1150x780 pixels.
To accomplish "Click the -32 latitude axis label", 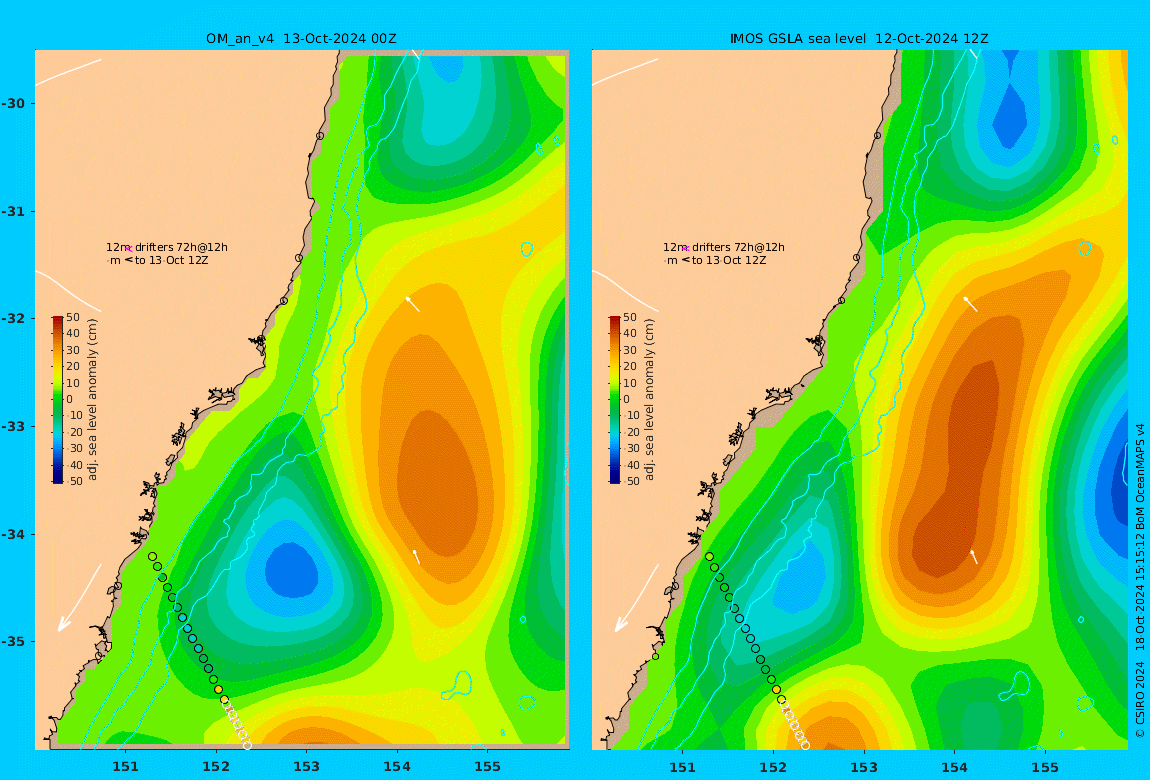I will [x=13, y=318].
